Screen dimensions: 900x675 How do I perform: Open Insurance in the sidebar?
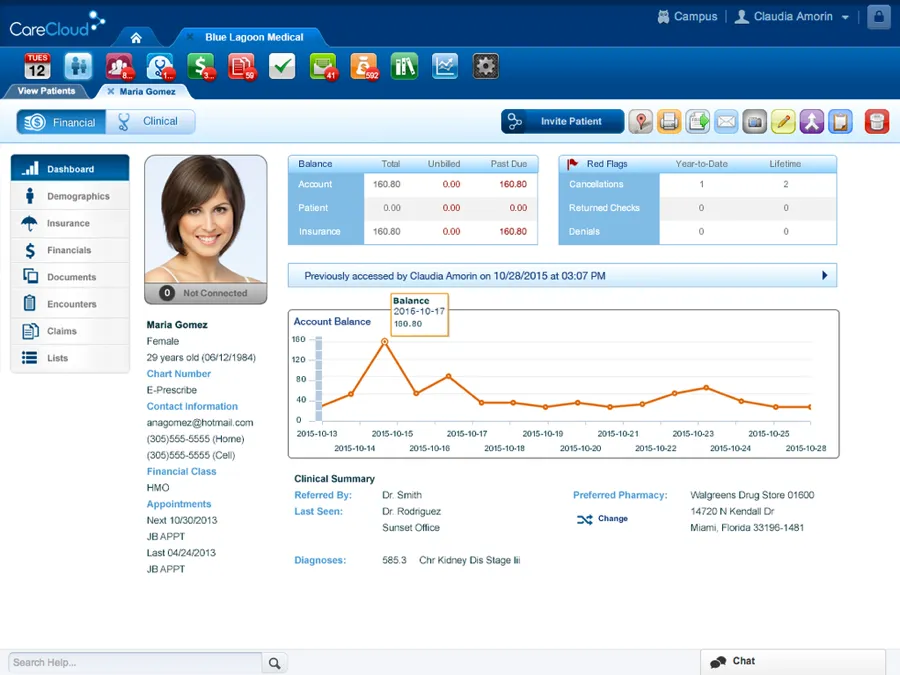pyautogui.click(x=70, y=223)
